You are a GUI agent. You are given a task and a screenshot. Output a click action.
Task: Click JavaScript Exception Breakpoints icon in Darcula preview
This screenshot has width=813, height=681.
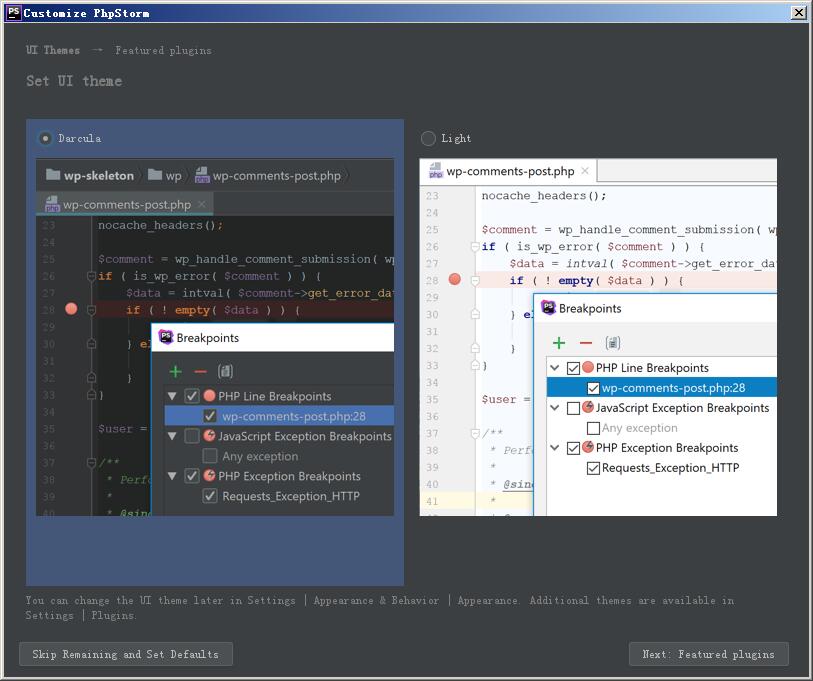pyautogui.click(x=209, y=435)
